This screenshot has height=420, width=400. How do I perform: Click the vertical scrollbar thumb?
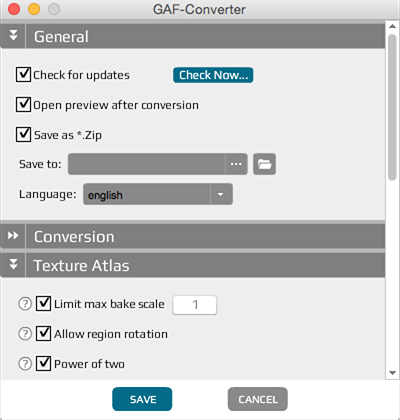pyautogui.click(x=392, y=107)
